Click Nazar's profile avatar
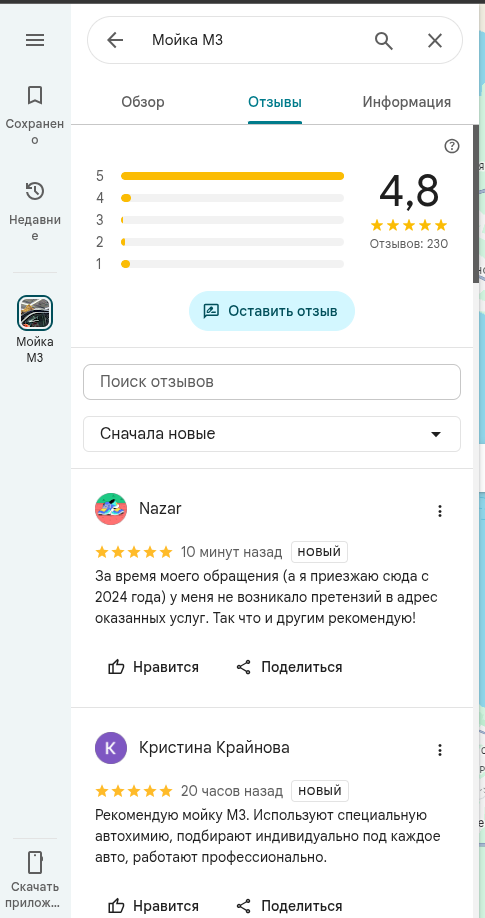Viewport: 485px width, 918px height. 111,509
